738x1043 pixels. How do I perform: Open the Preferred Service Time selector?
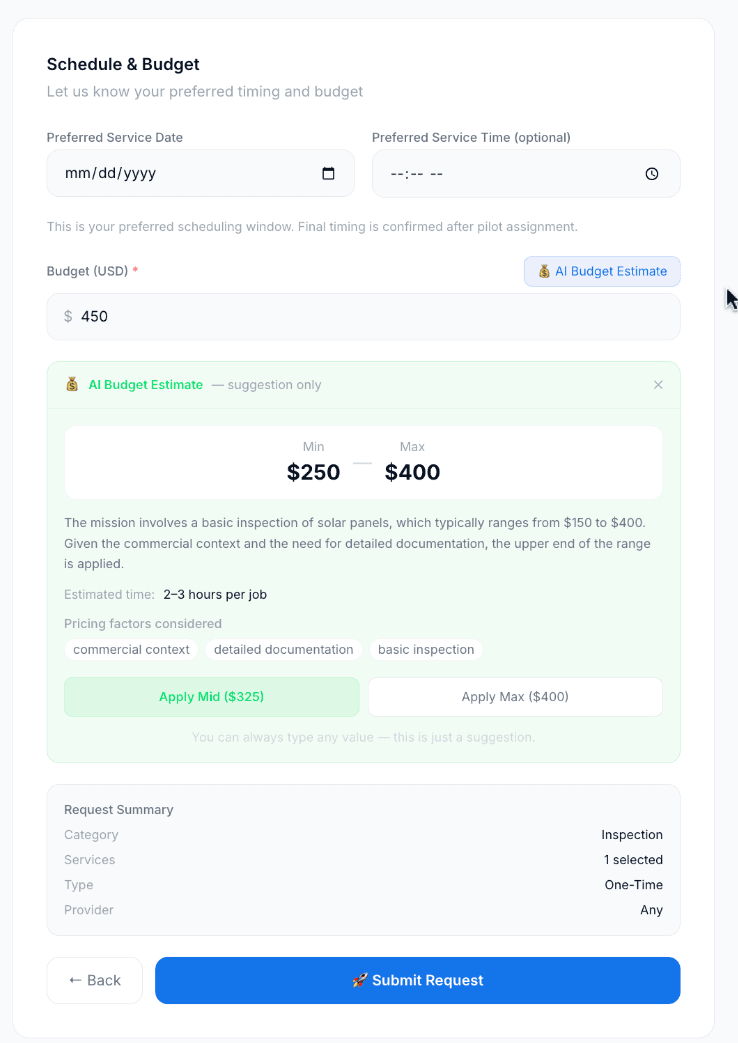click(526, 172)
